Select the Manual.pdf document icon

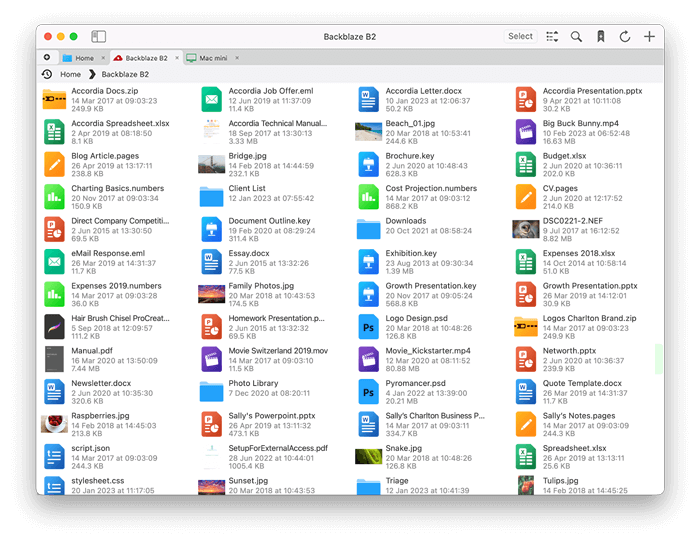[x=54, y=359]
